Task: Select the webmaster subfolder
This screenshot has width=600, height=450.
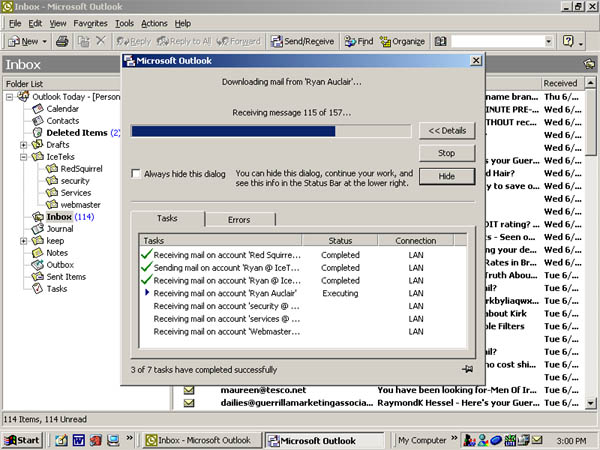Action: point(80,205)
